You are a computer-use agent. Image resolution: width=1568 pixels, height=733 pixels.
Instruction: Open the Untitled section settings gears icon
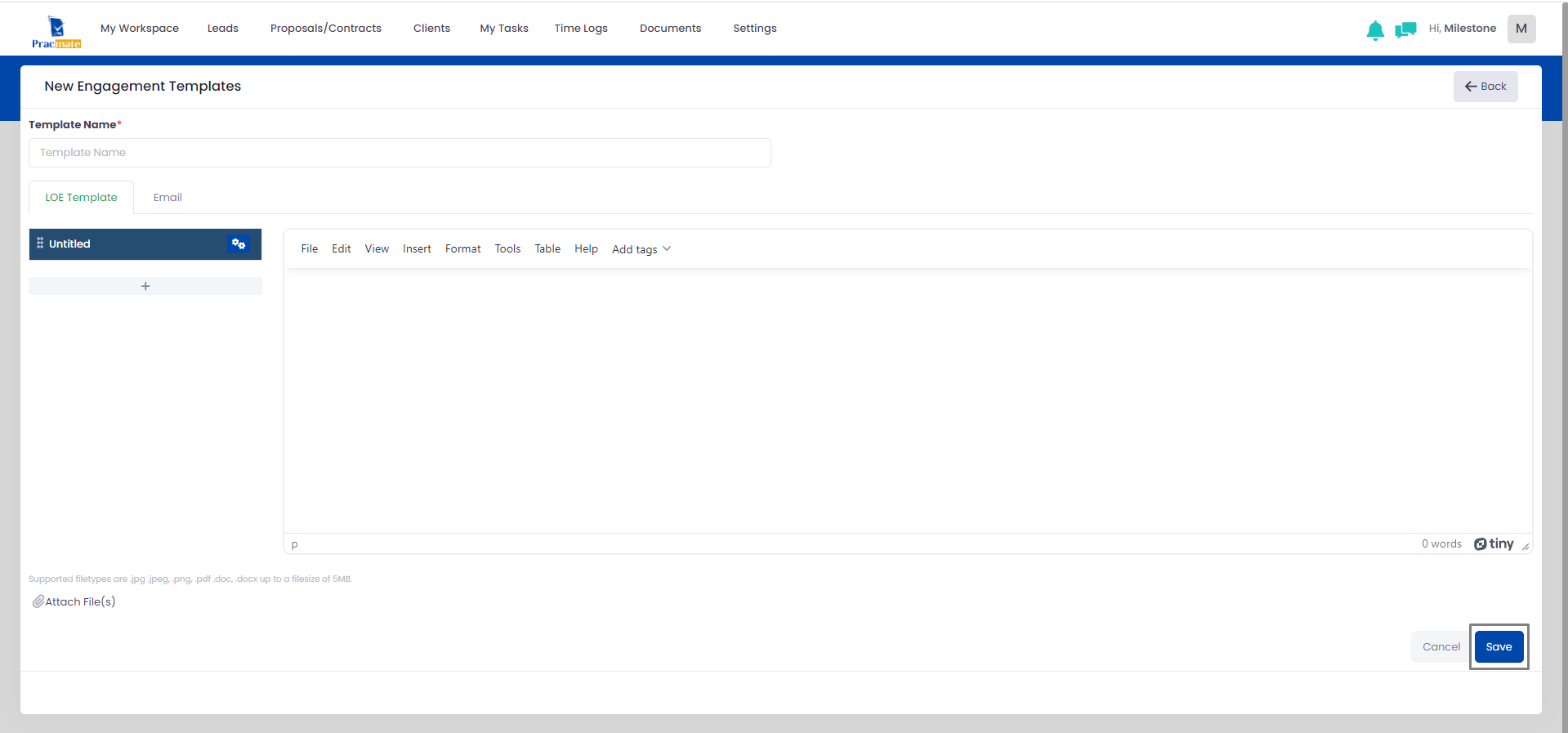click(x=239, y=244)
